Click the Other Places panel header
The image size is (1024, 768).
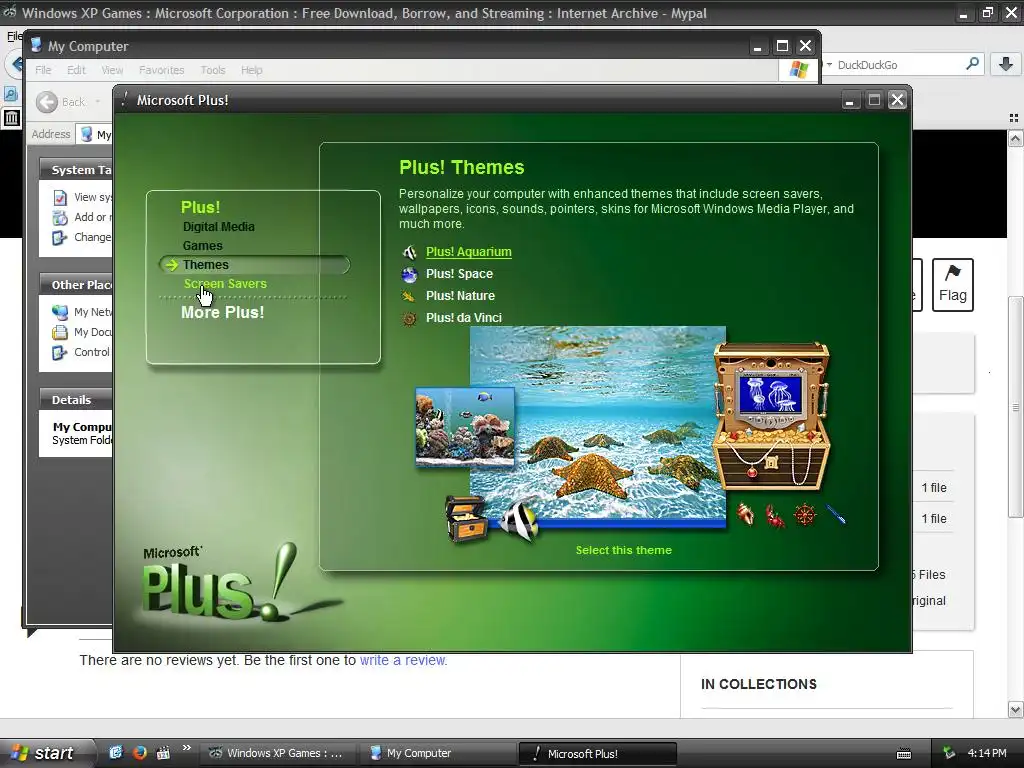click(x=76, y=285)
